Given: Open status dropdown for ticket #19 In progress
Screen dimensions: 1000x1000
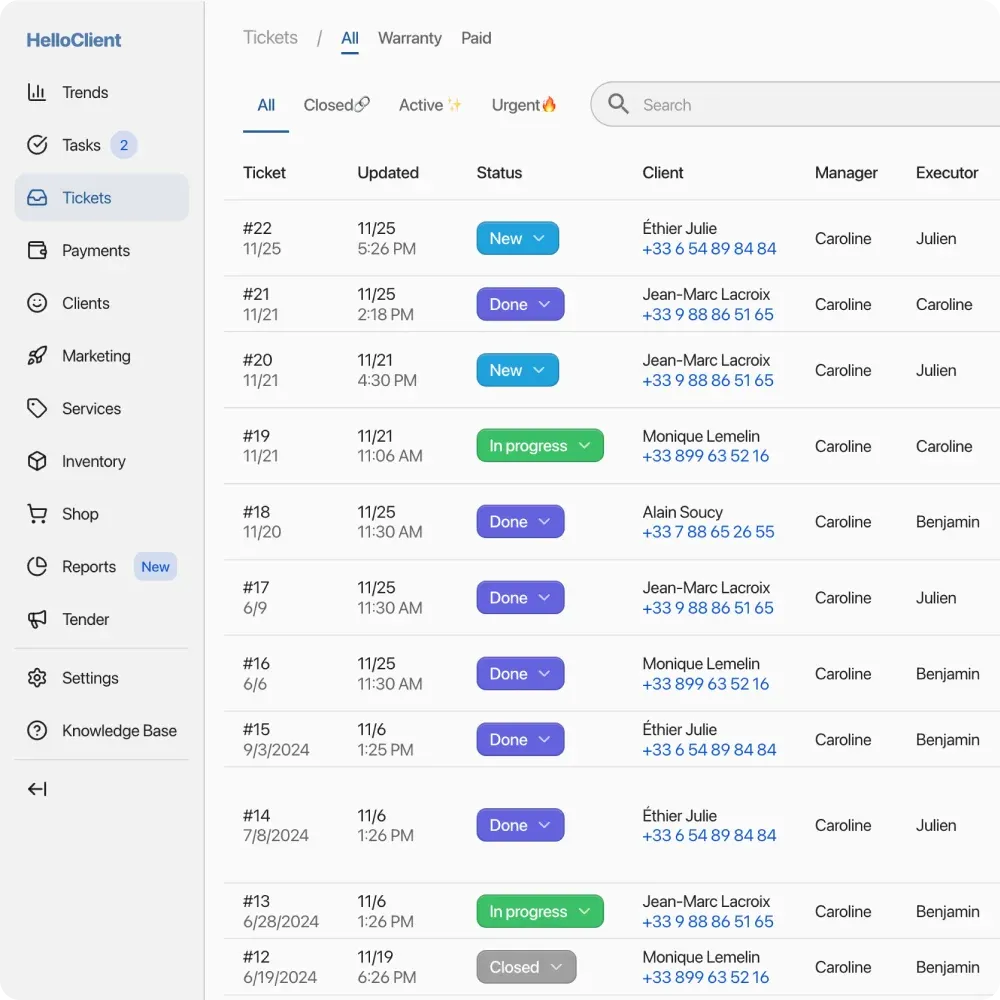Looking at the screenshot, I should pyautogui.click(x=539, y=445).
